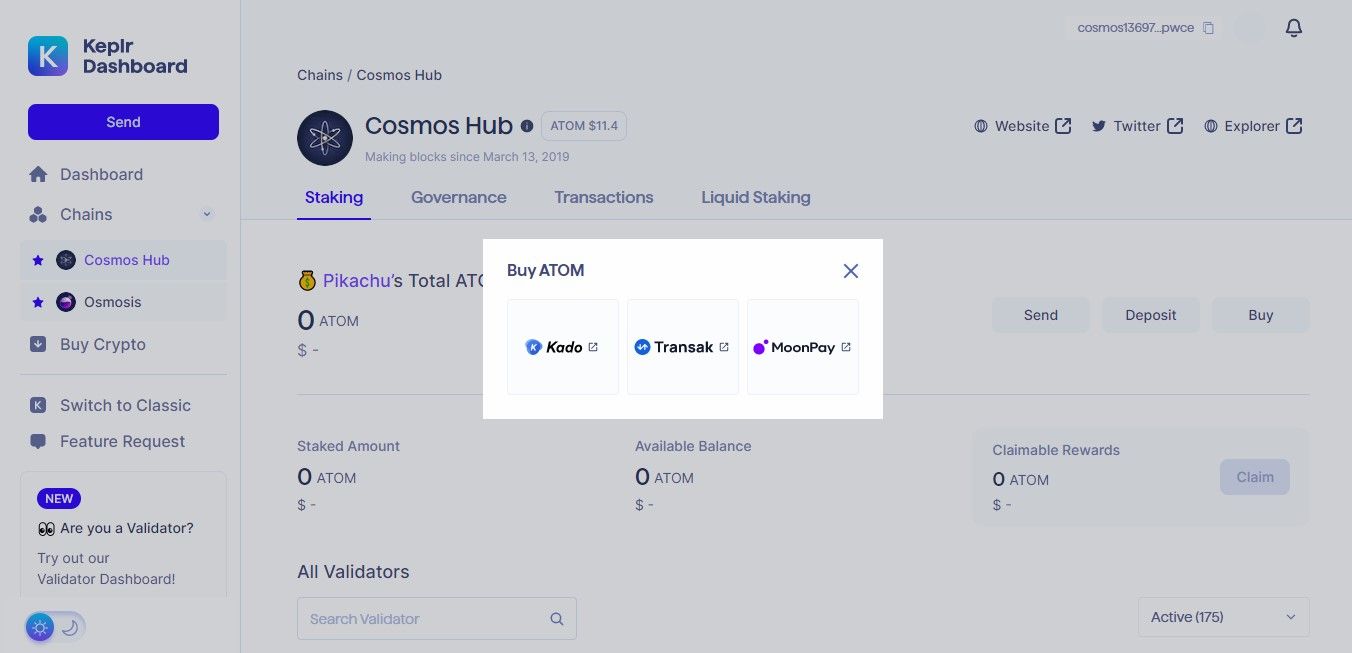Click the Chains breadcrumb link
The height and width of the screenshot is (653, 1352).
tap(320, 75)
